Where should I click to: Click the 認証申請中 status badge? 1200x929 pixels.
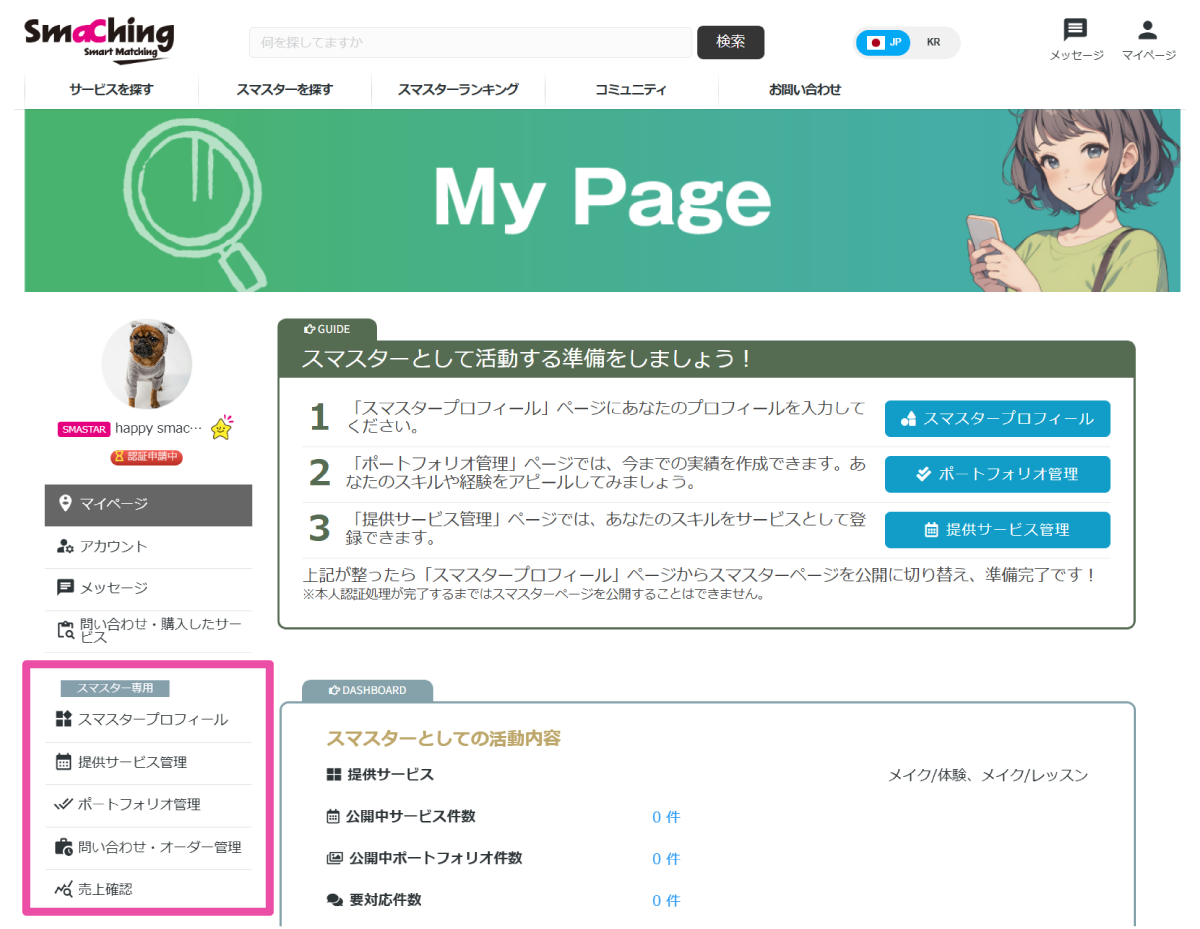coord(146,457)
